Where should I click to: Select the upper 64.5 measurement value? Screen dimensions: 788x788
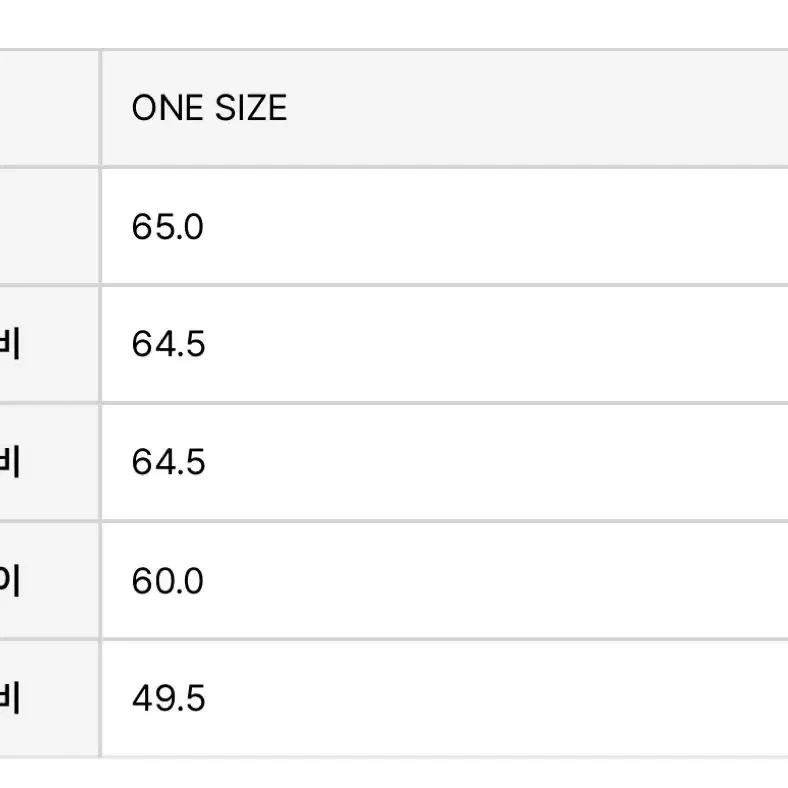pos(168,344)
